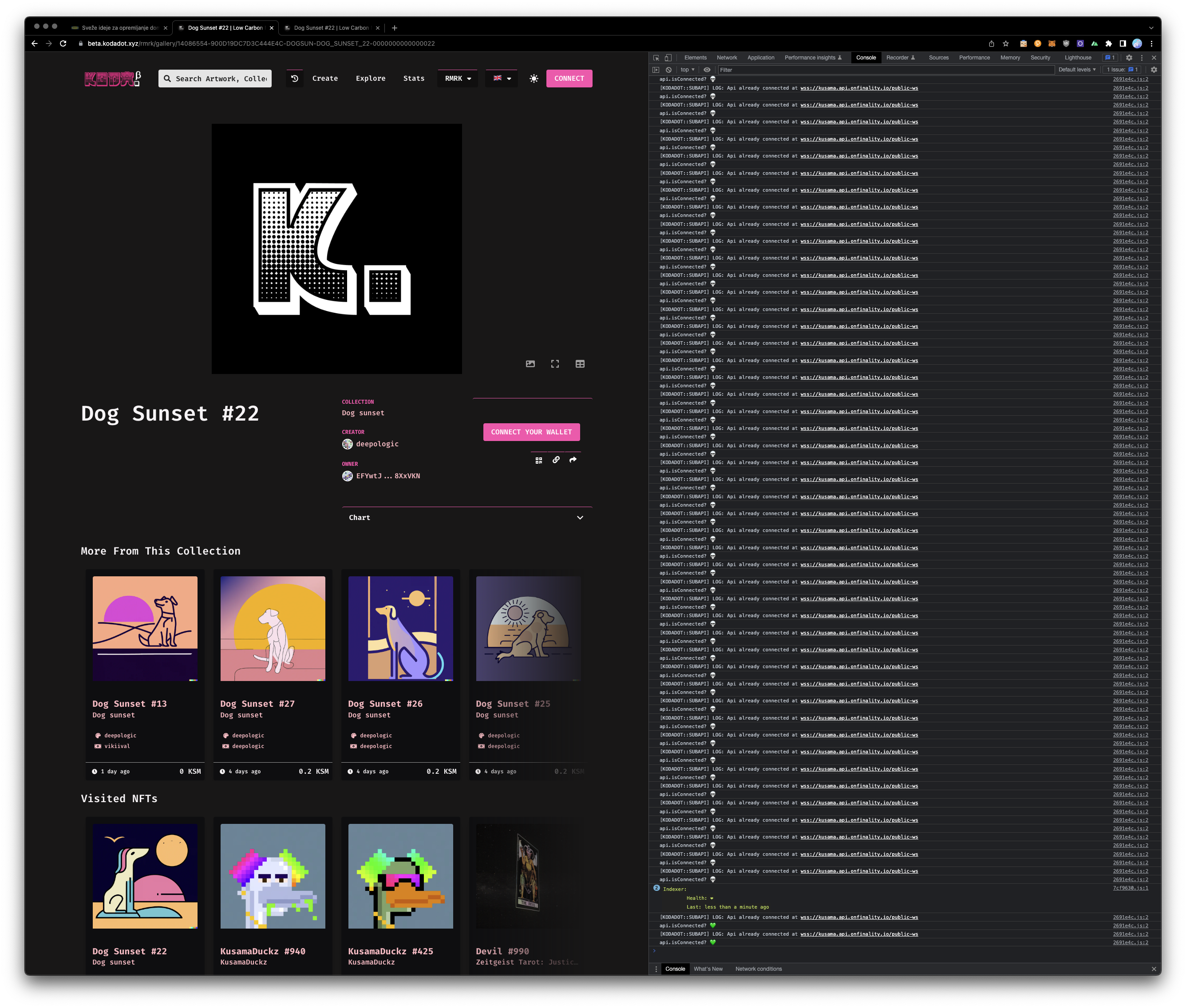Toggle the DevTools device toolbar
This screenshot has width=1186, height=1008.
coord(668,58)
